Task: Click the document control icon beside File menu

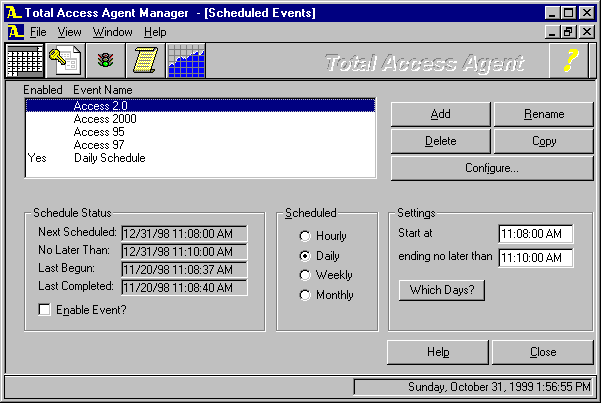Action: pos(15,32)
